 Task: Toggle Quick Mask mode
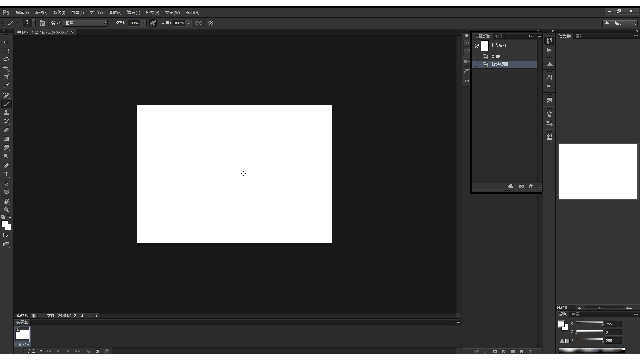point(6,236)
